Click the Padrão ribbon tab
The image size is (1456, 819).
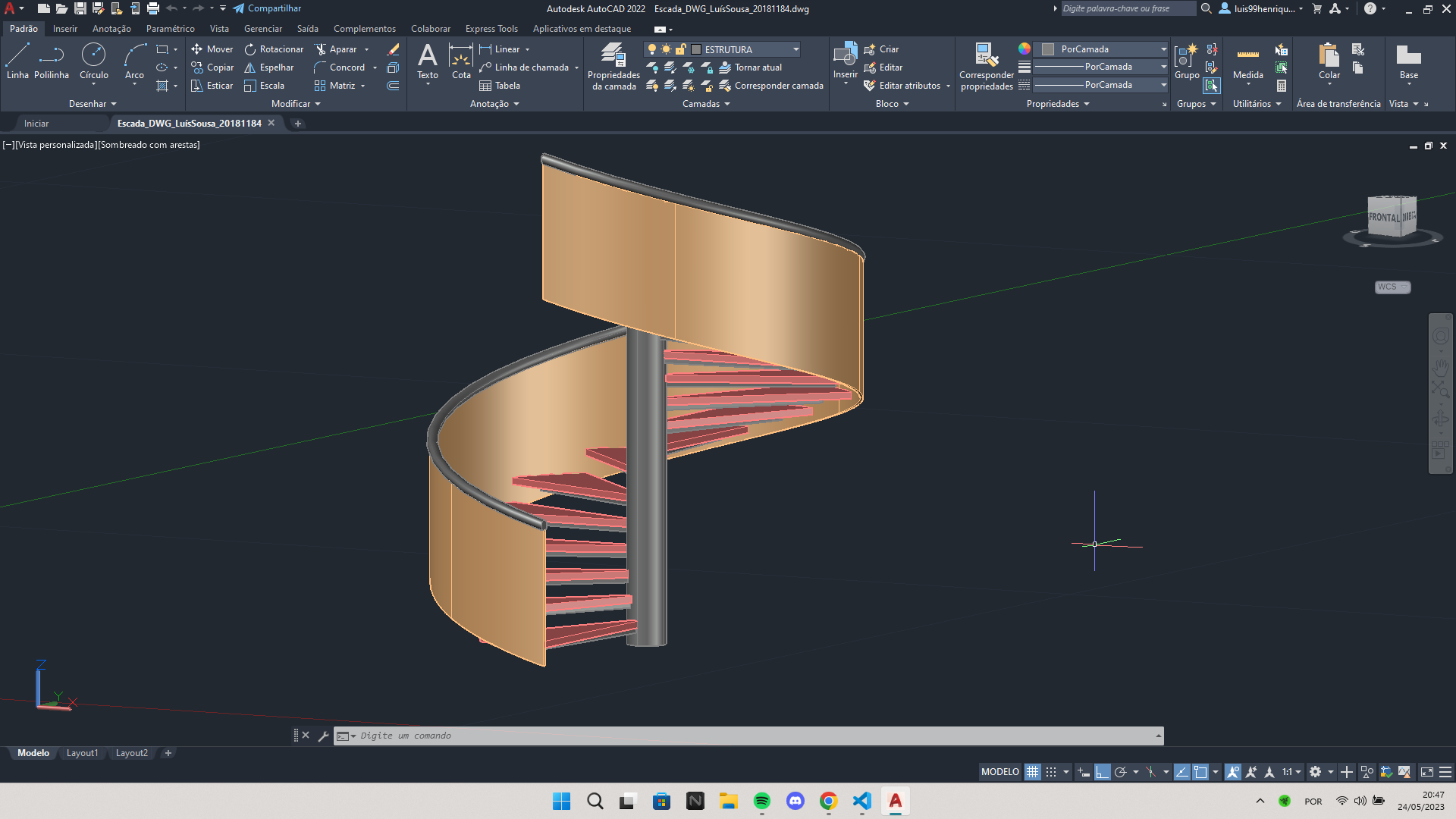[x=22, y=28]
